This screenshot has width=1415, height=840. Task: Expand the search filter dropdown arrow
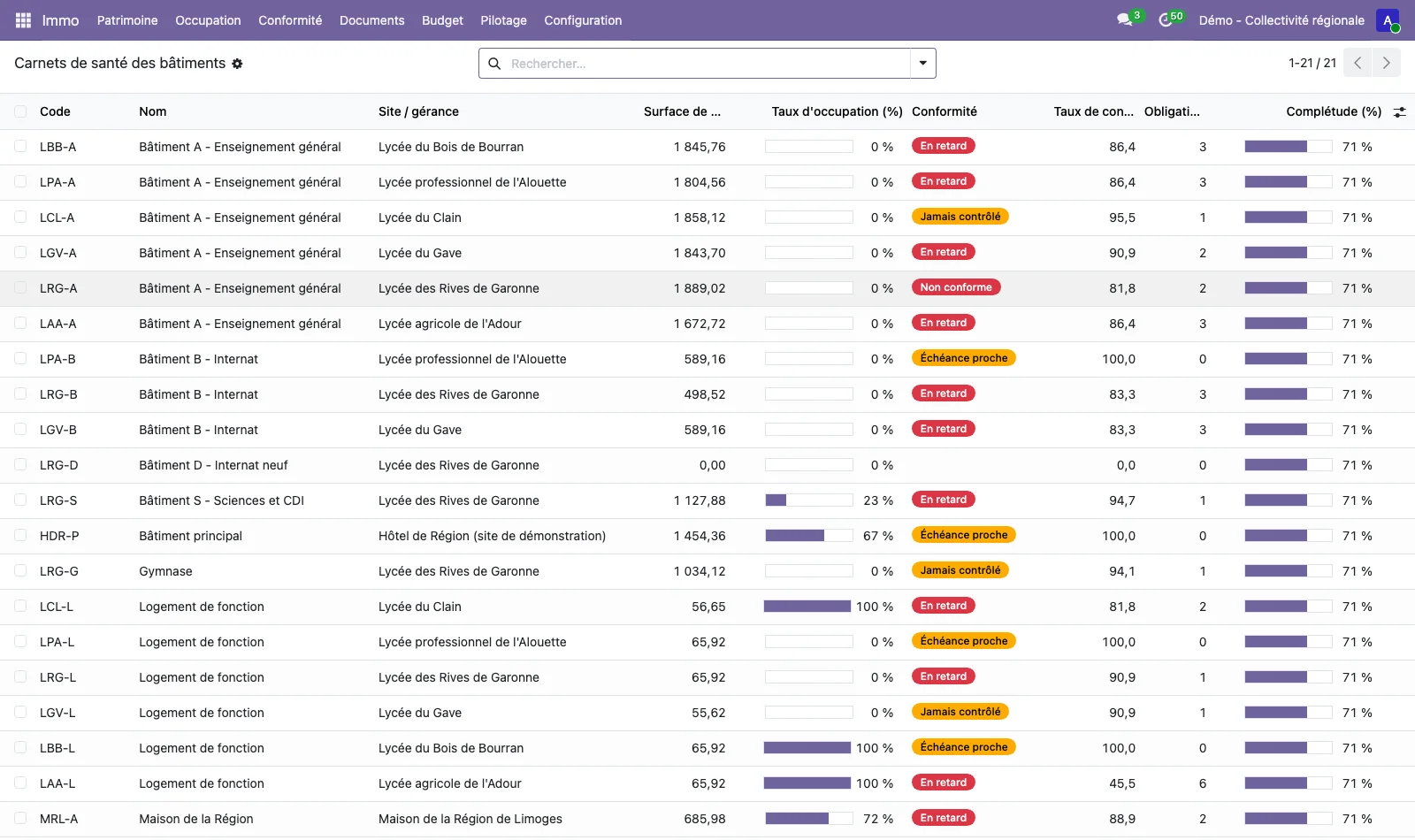[x=922, y=64]
